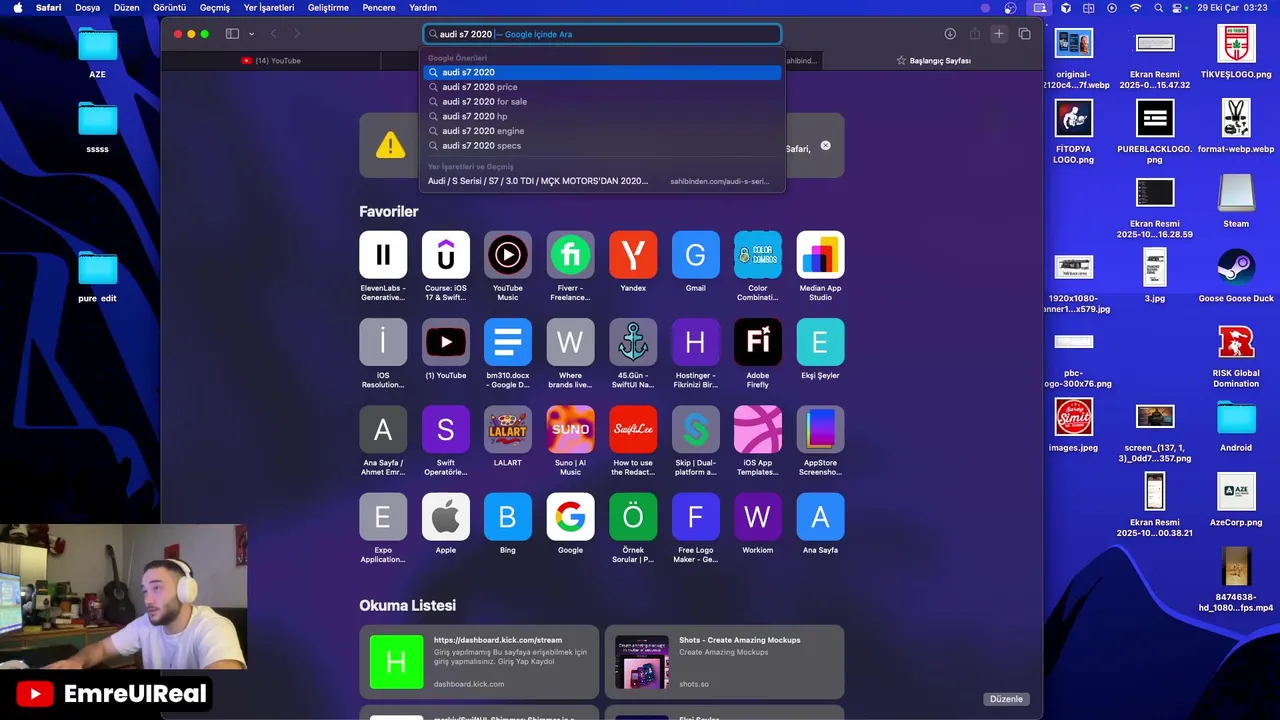Show the tab overview button
1280x720 pixels.
(1024, 34)
